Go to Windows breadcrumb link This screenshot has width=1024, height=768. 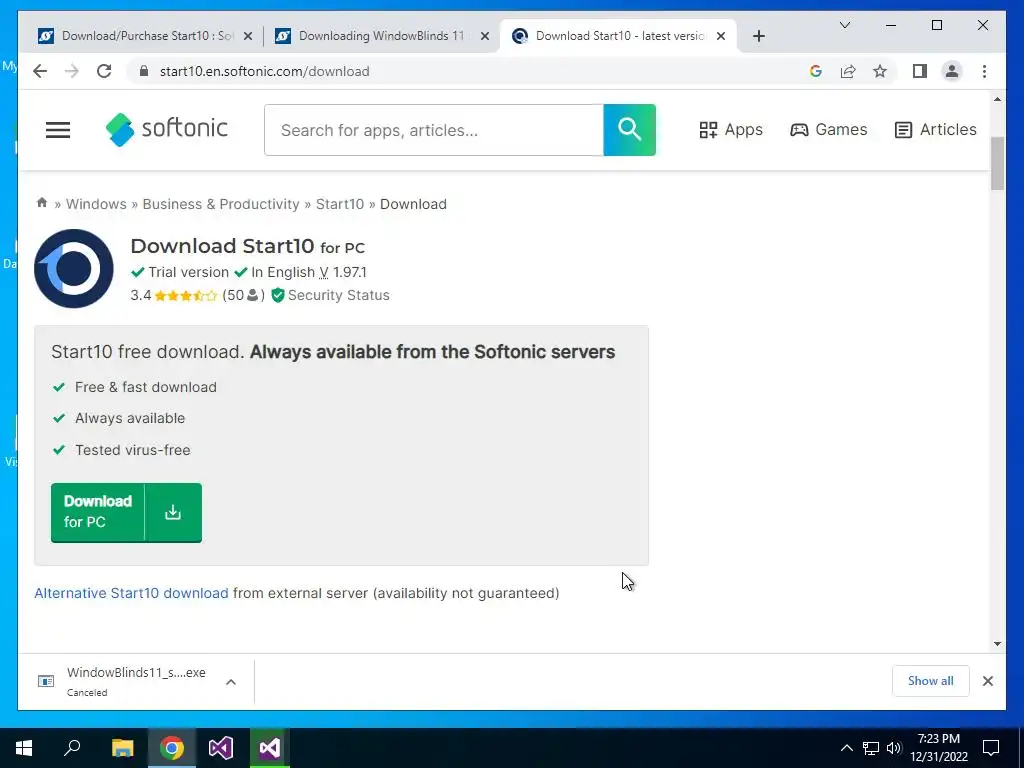point(96,204)
